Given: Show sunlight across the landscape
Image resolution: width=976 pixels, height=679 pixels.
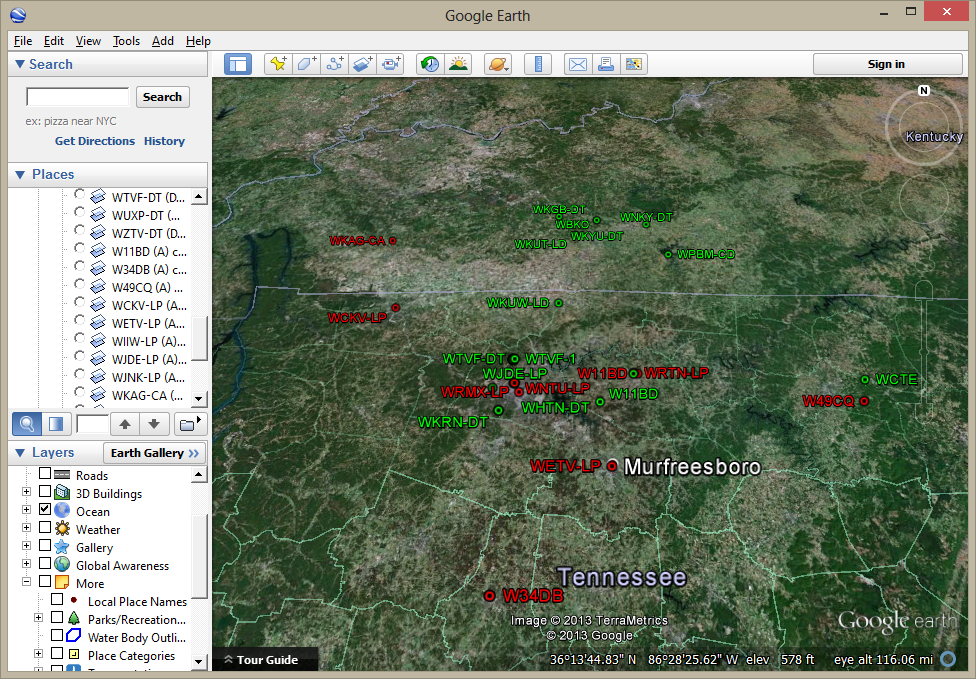Looking at the screenshot, I should coord(459,64).
